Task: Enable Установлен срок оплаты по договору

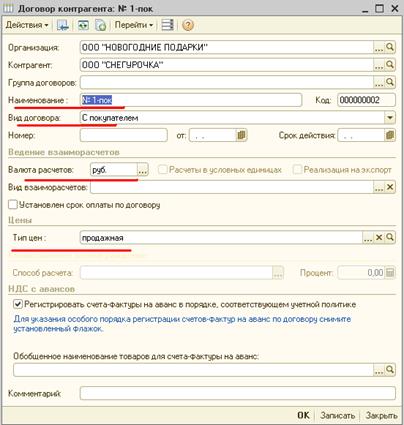Action: coord(13,204)
